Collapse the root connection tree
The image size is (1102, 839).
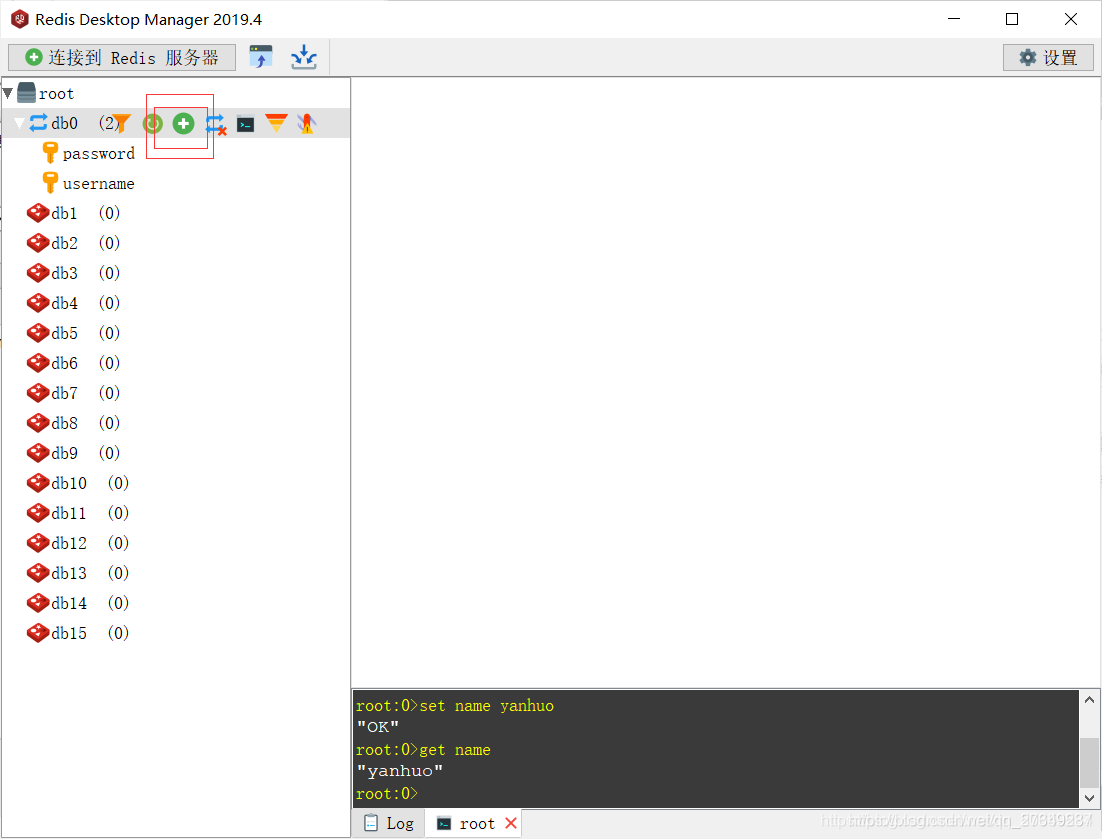point(8,93)
